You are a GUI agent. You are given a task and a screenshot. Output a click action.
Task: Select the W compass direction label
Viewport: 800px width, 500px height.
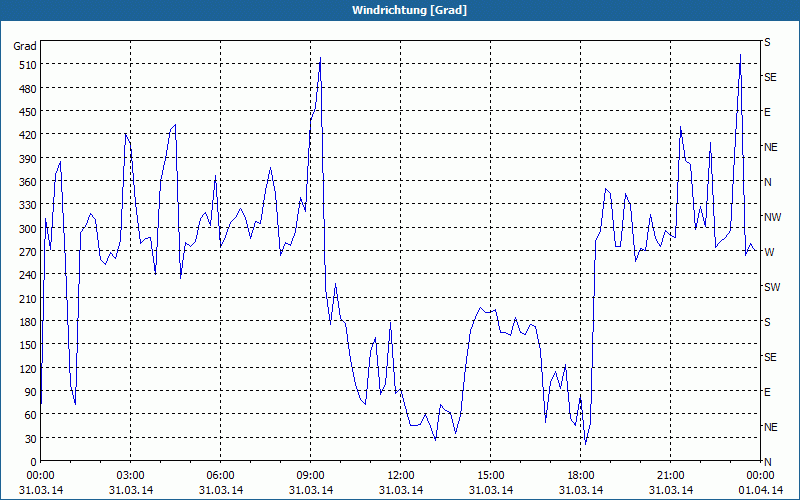pos(769,252)
